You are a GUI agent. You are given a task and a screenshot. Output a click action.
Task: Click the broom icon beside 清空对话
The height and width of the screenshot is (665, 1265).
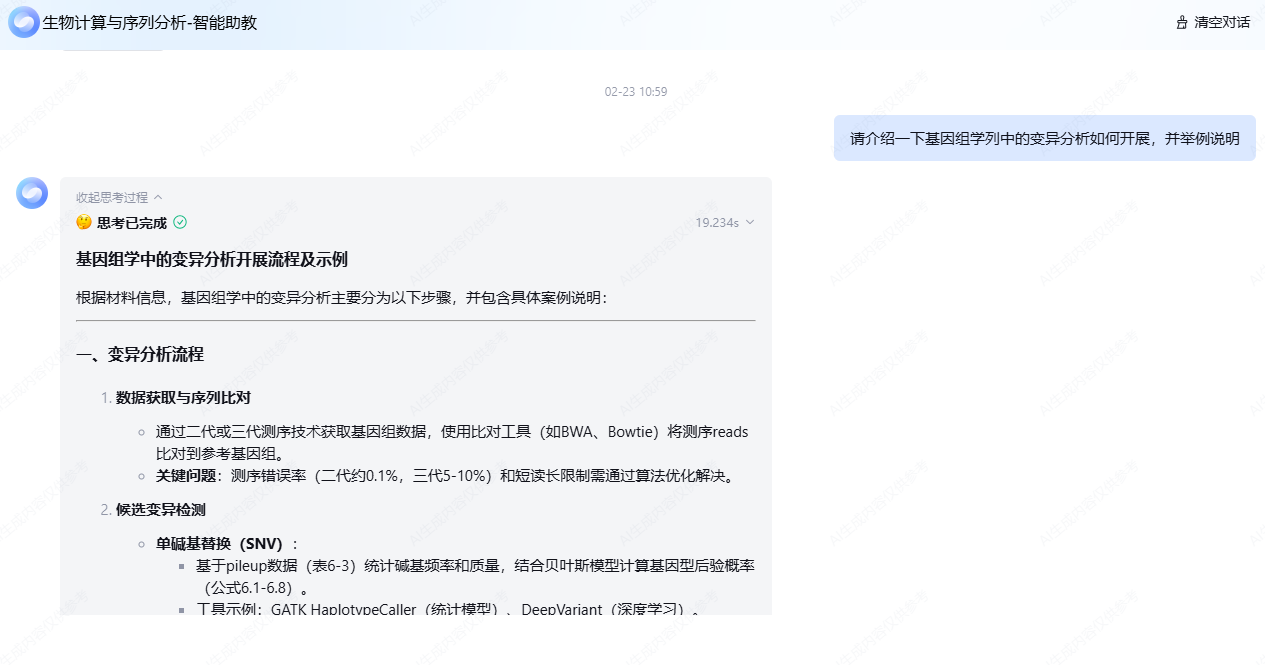1182,22
